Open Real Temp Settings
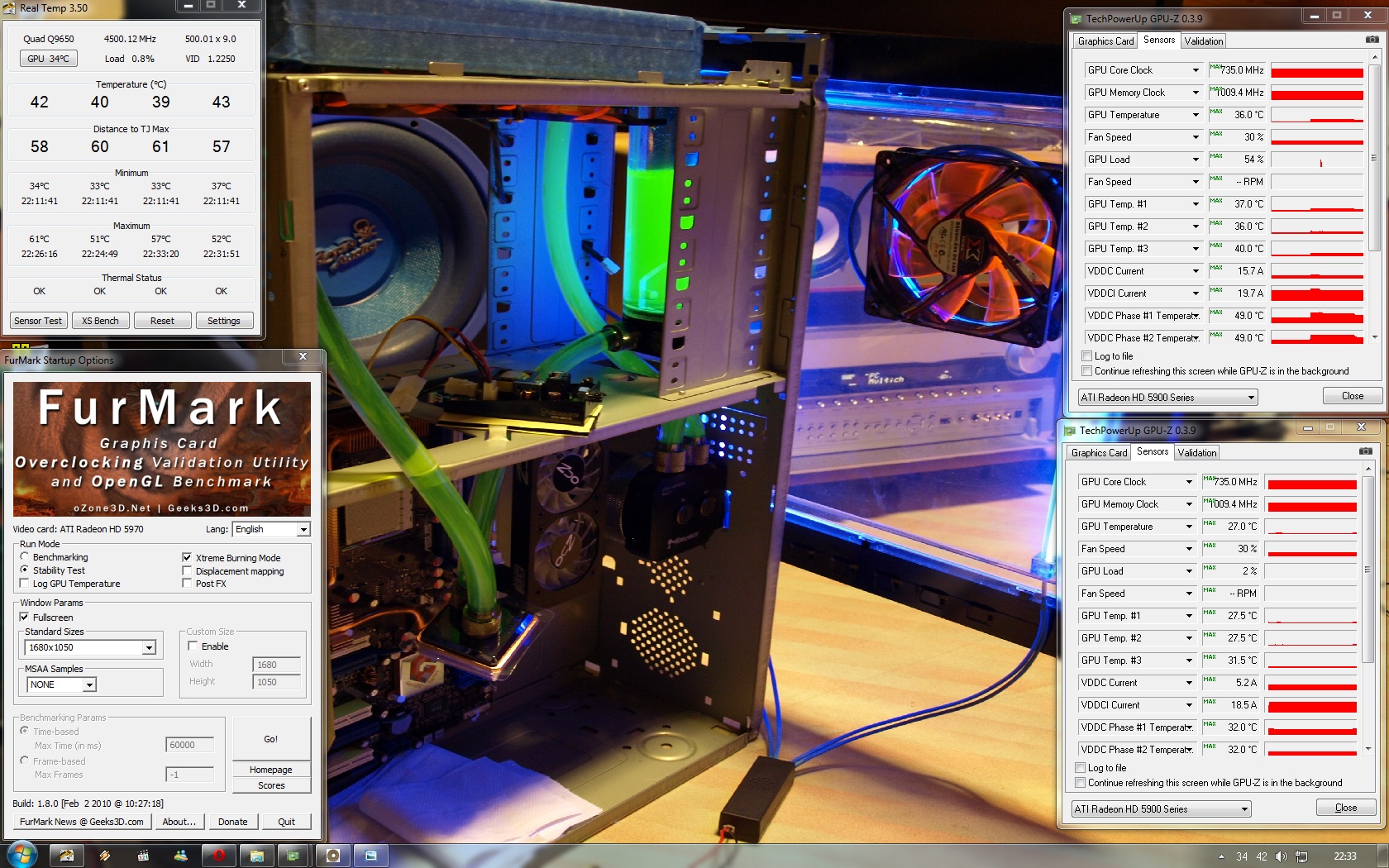 [224, 321]
